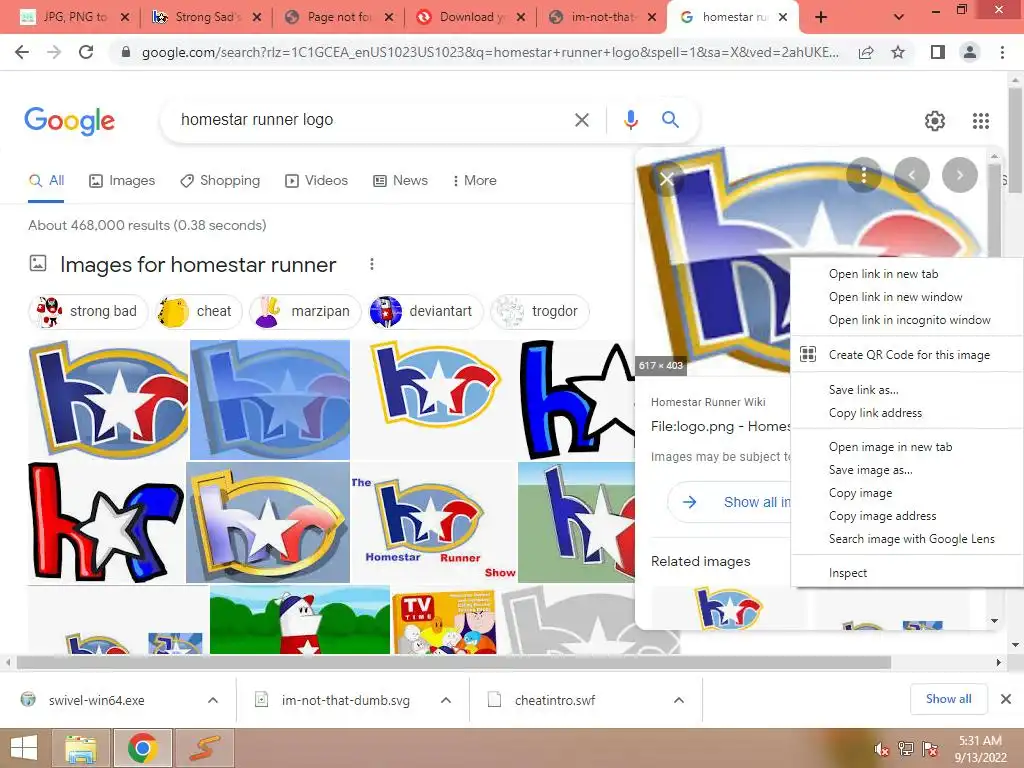Screen dimensions: 1024x768
Task: Close the downloads bar
Action: 1006,699
